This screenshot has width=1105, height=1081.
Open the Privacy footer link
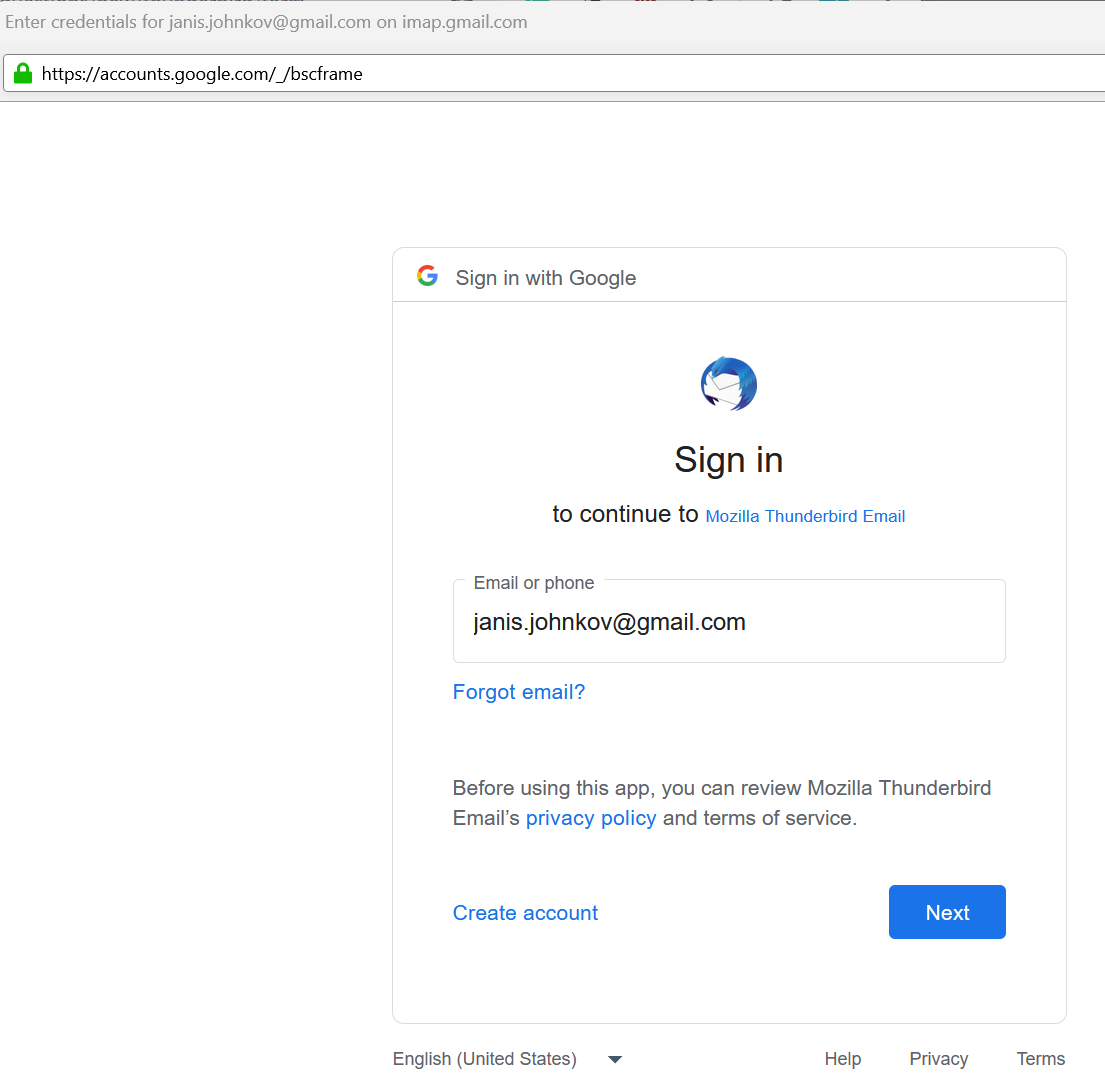click(x=938, y=1058)
